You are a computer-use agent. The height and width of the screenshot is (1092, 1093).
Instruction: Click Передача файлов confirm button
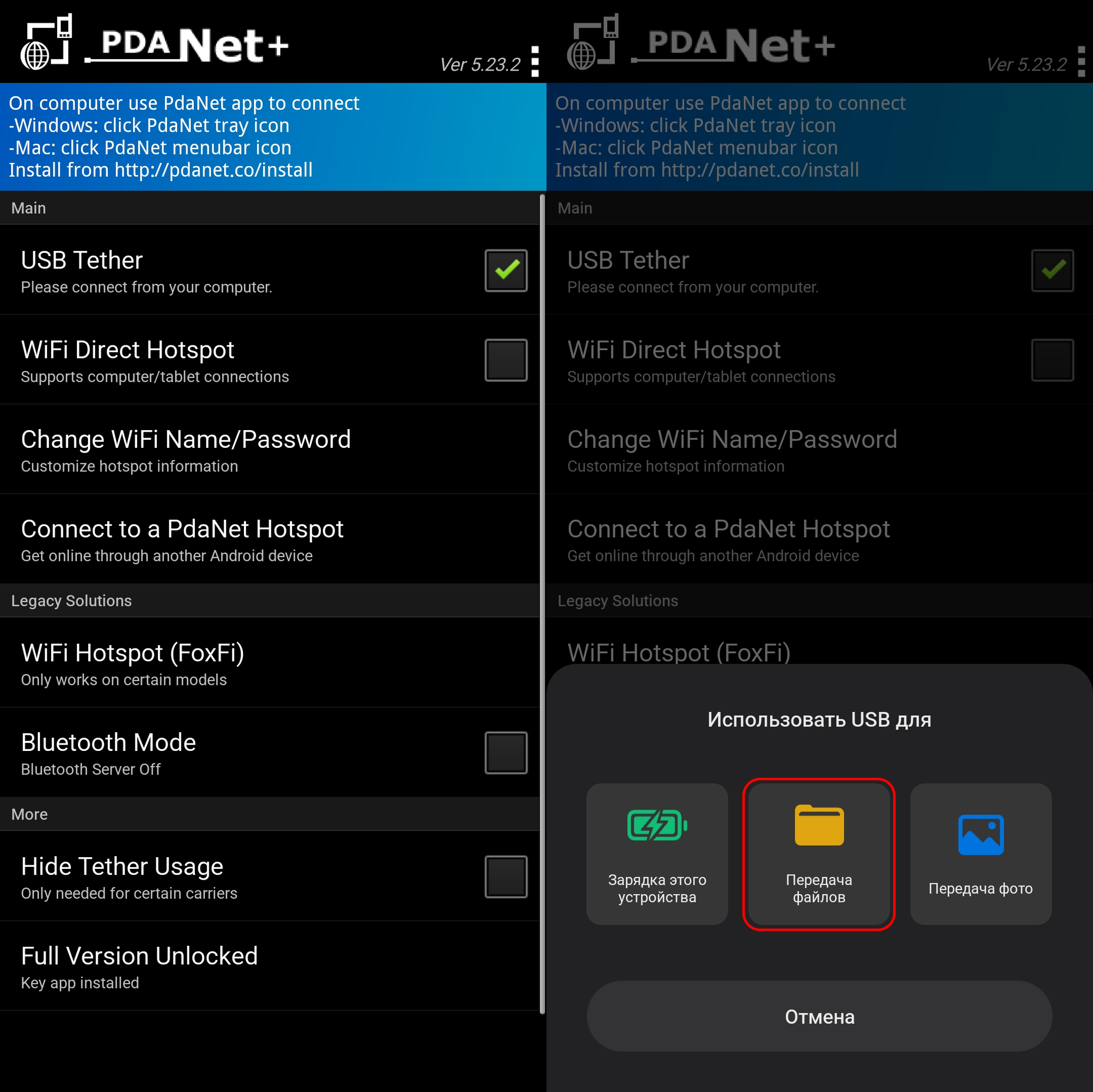tap(819, 854)
